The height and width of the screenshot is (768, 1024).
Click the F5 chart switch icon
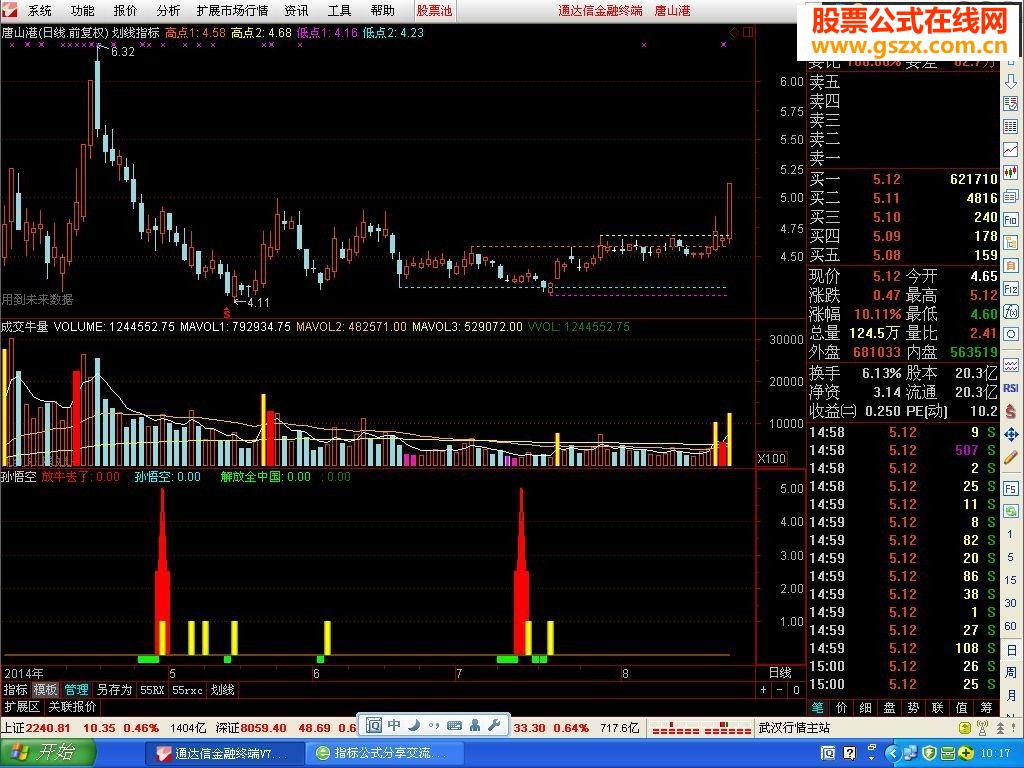1010,488
